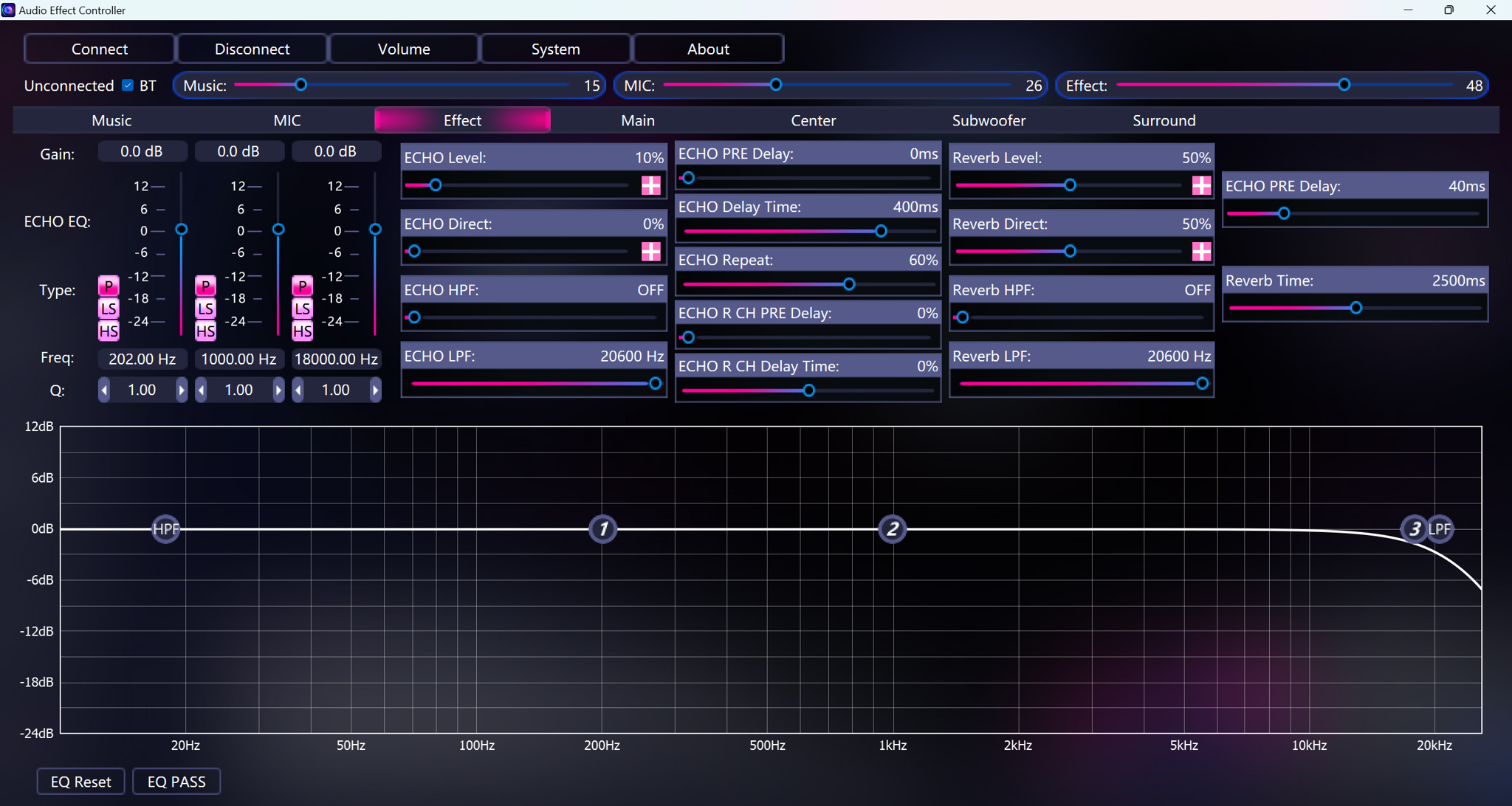Click the plus icon next to Reverb Level

click(x=1201, y=185)
